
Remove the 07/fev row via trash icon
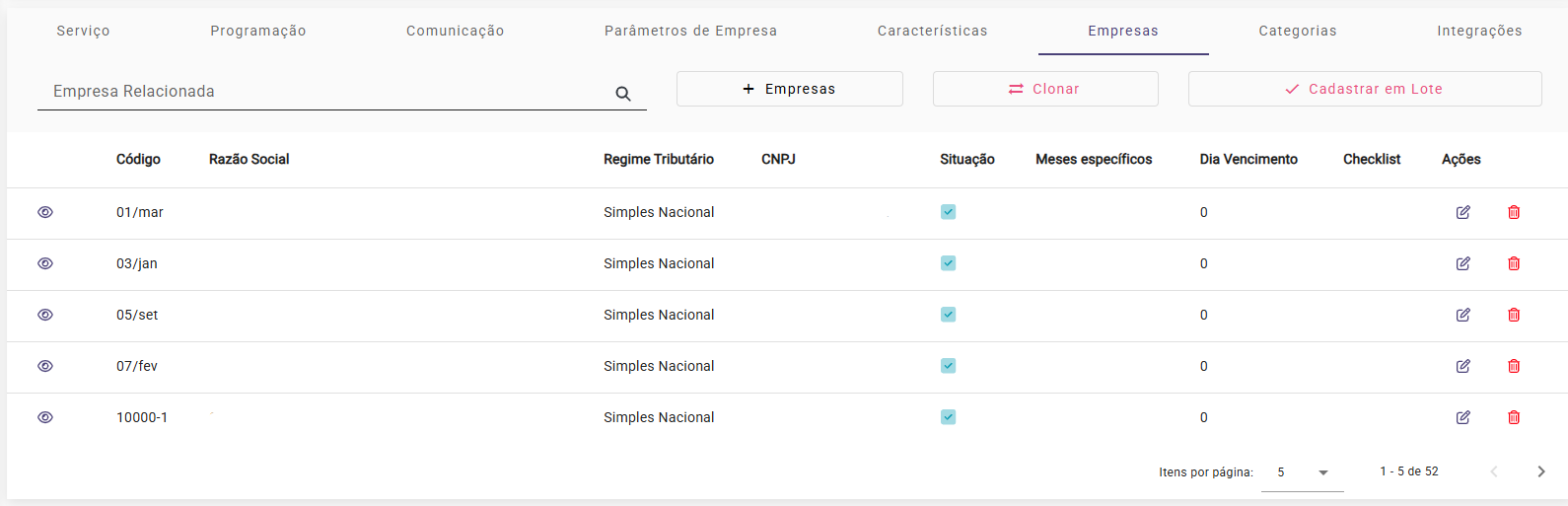1514,366
